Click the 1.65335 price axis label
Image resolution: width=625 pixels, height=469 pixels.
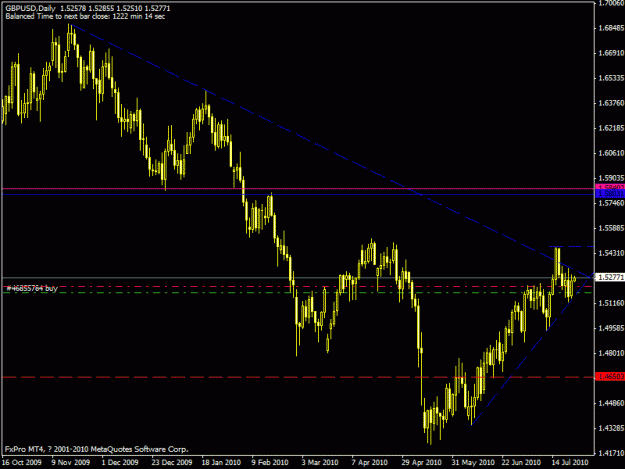coord(611,78)
